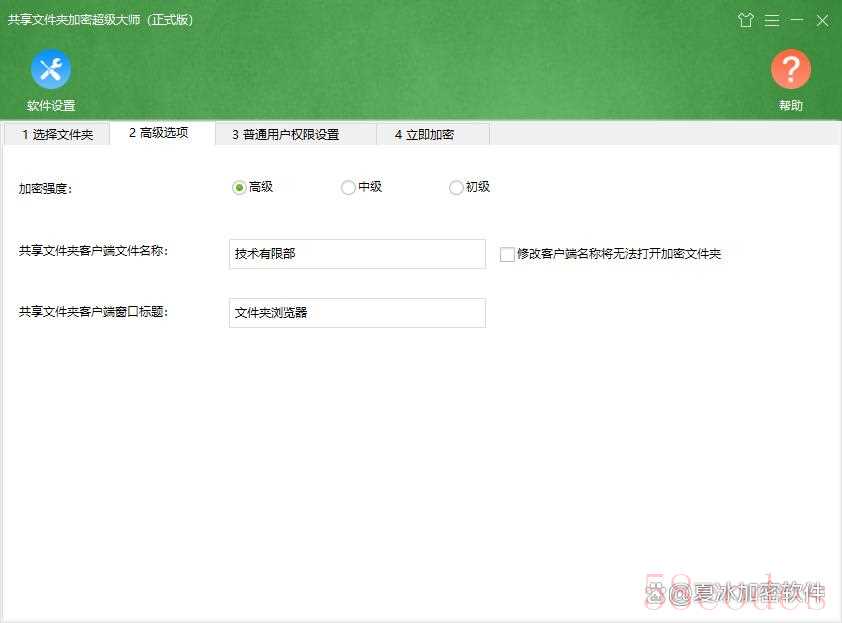Choose 中级 encryption strength
842x623 pixels.
[x=348, y=187]
